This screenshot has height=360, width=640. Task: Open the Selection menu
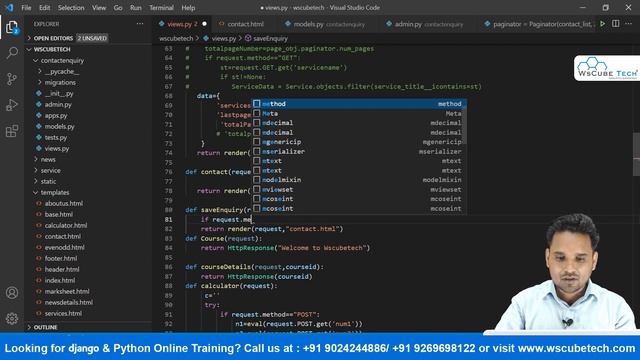pyautogui.click(x=71, y=8)
